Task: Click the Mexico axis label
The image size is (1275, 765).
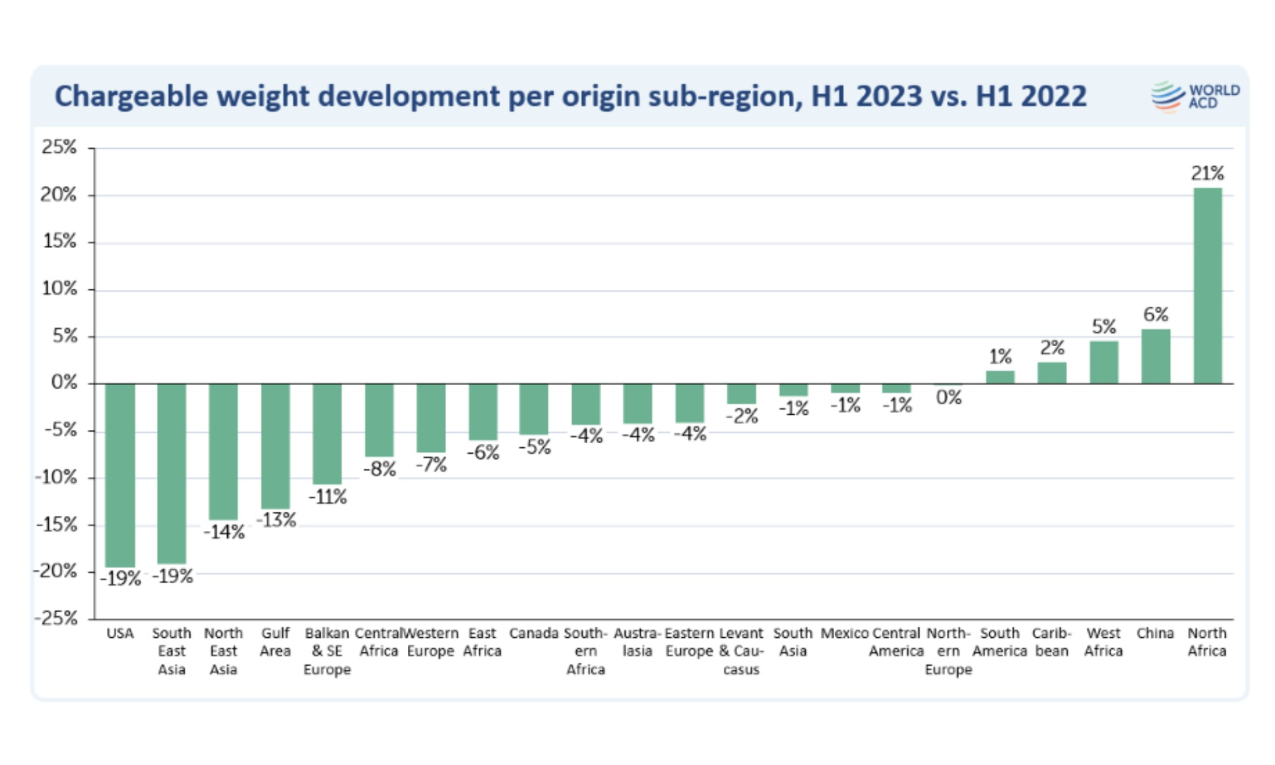Action: 845,634
